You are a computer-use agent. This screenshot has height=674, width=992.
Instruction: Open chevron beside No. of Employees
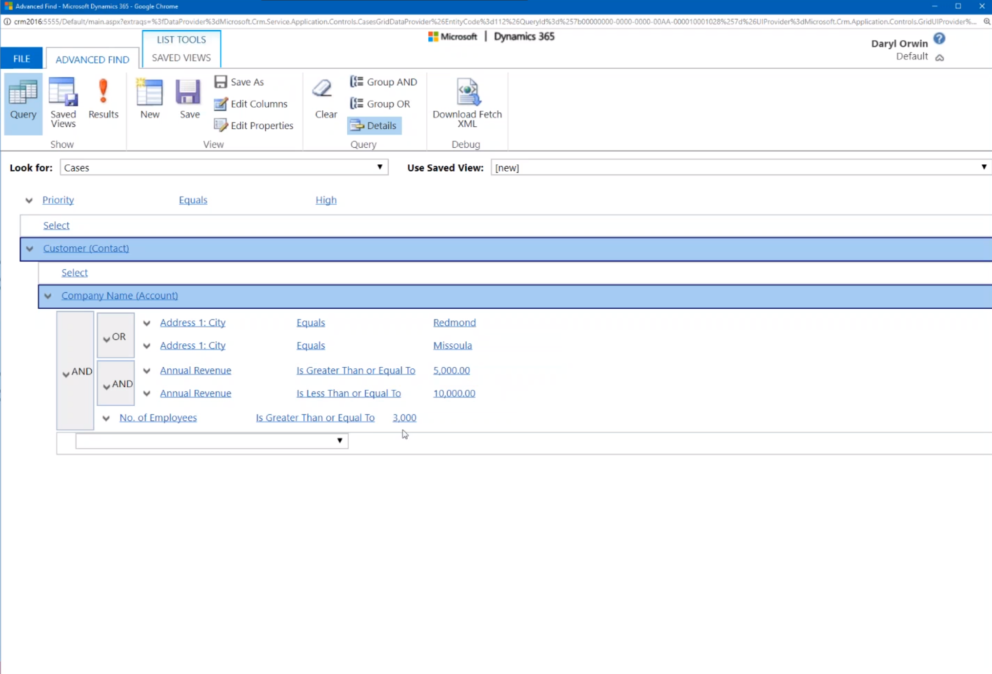tap(106, 418)
